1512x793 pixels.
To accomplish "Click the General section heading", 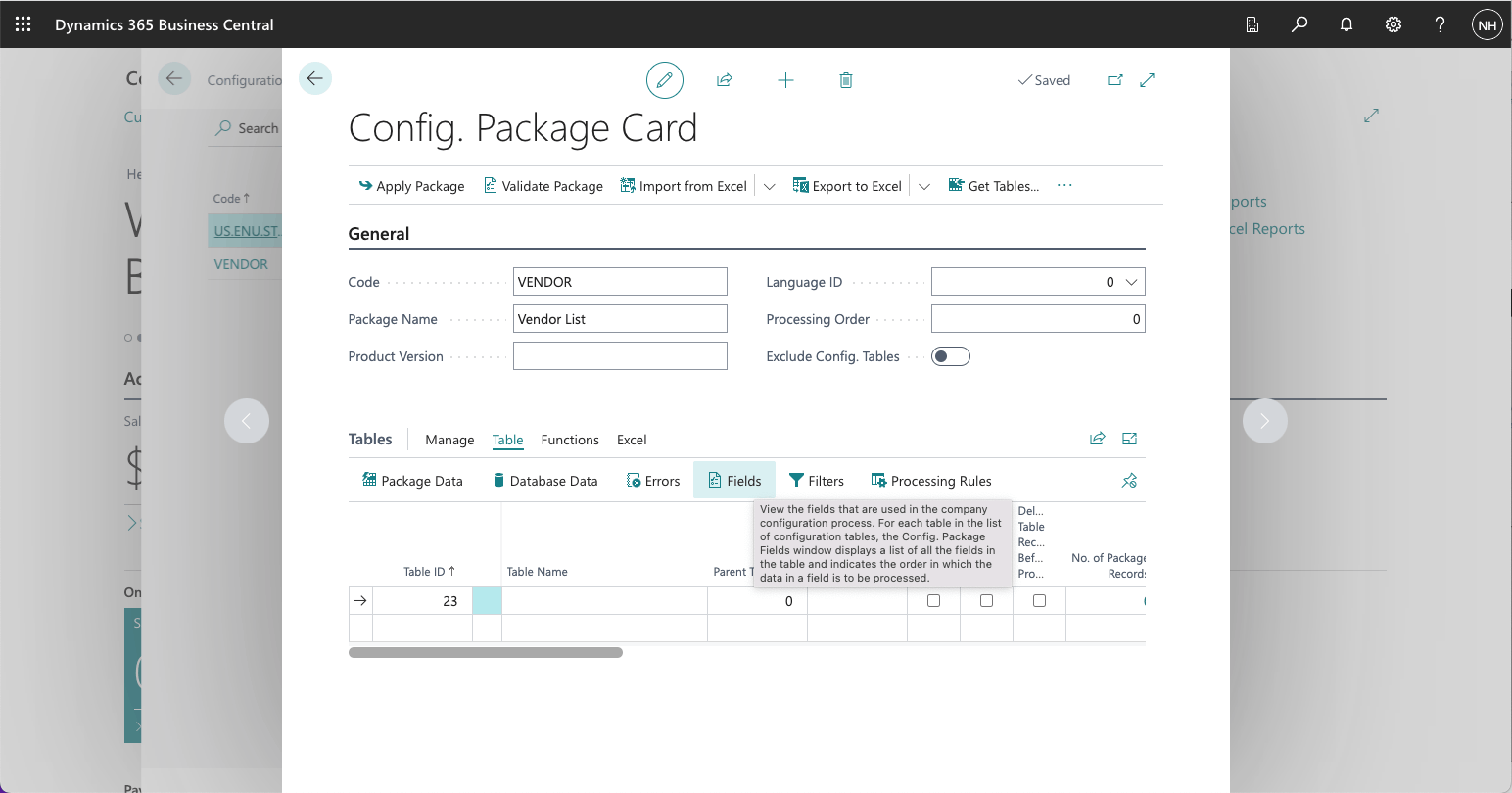I will [x=379, y=234].
